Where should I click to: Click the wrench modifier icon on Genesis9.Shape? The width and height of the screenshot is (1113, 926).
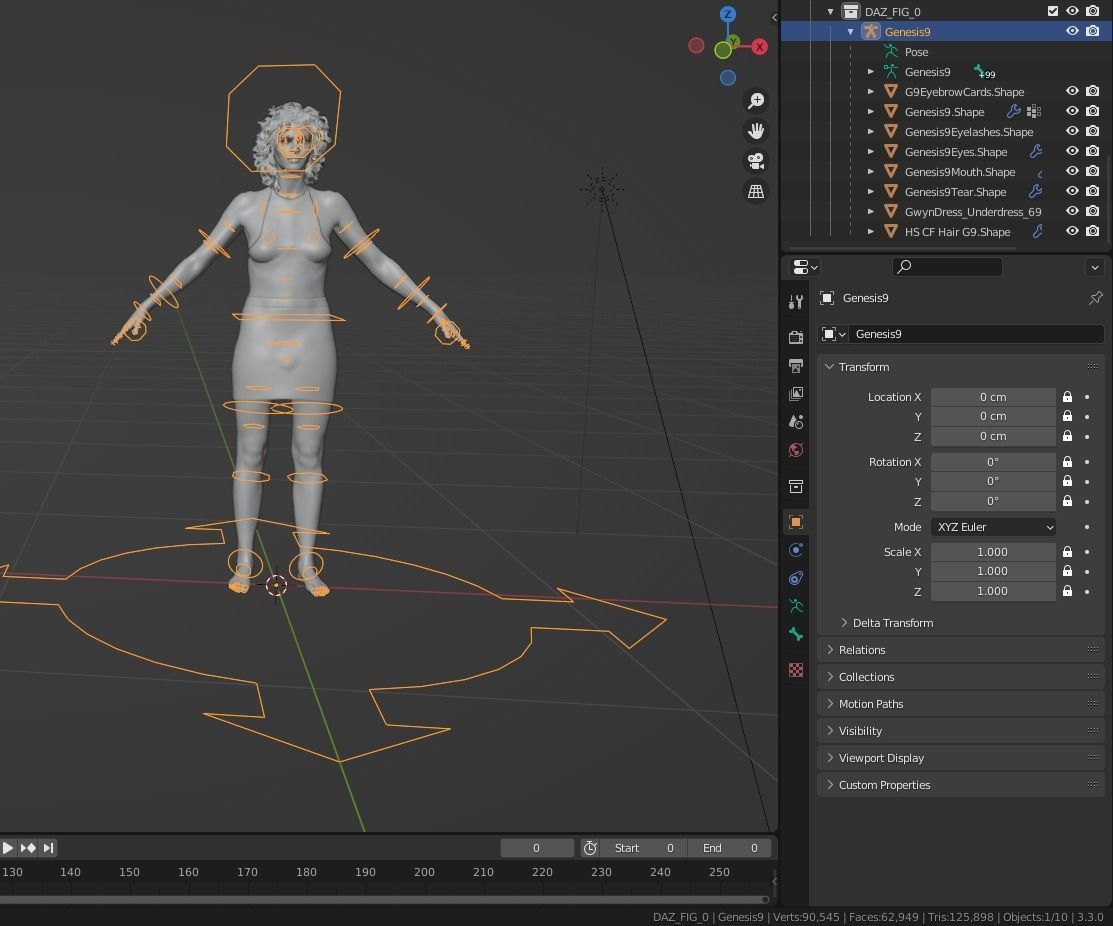click(x=1014, y=111)
